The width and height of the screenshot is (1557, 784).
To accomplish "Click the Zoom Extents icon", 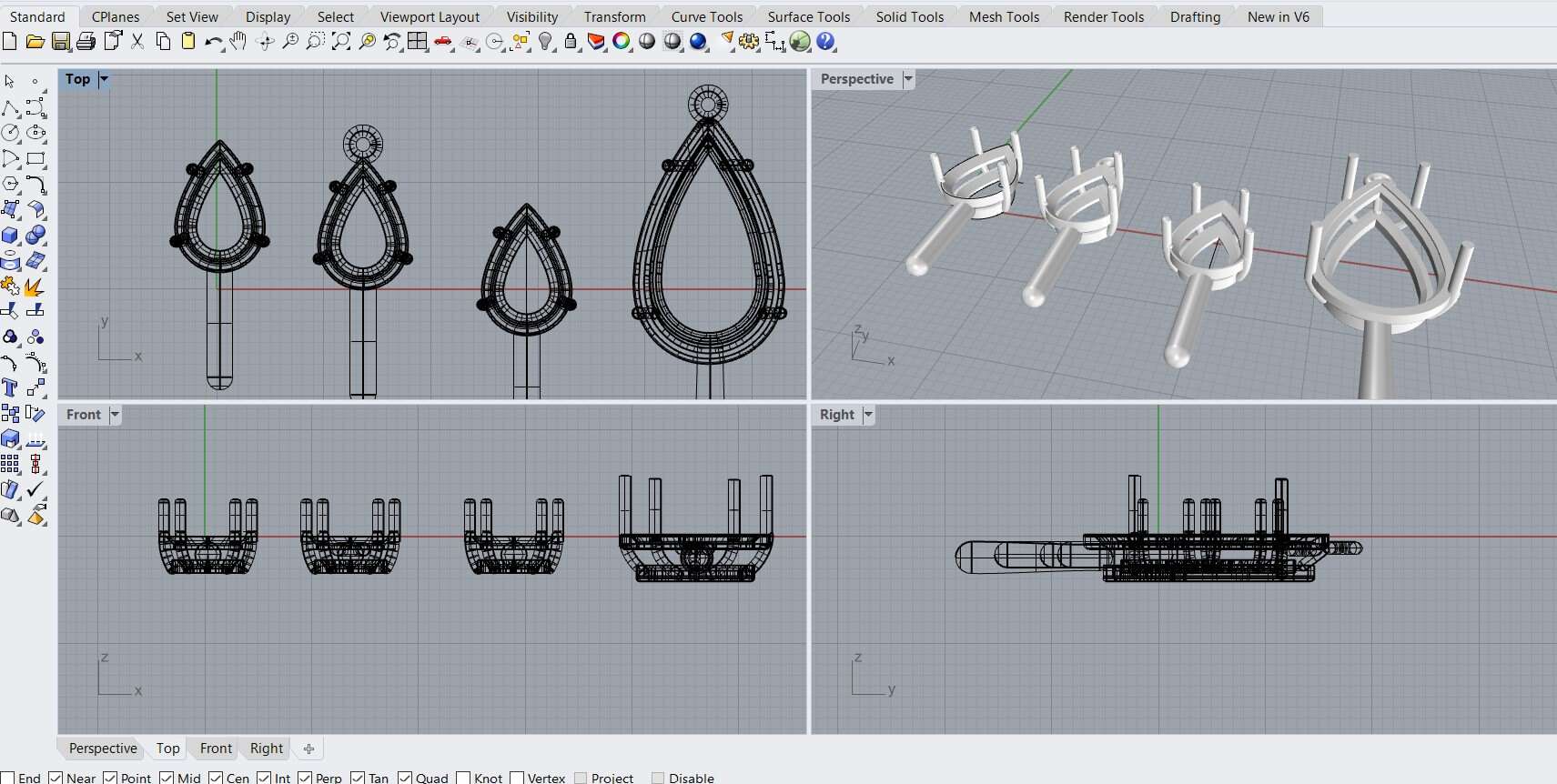I will pyautogui.click(x=341, y=41).
